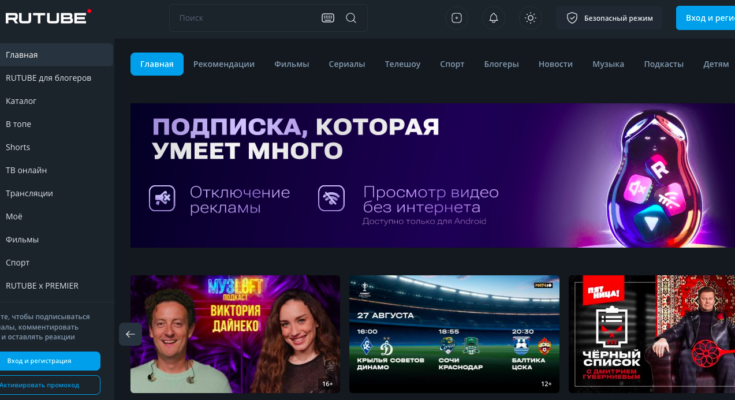The image size is (735, 400).
Task: Select the Фильмы top tab
Action: click(x=291, y=64)
